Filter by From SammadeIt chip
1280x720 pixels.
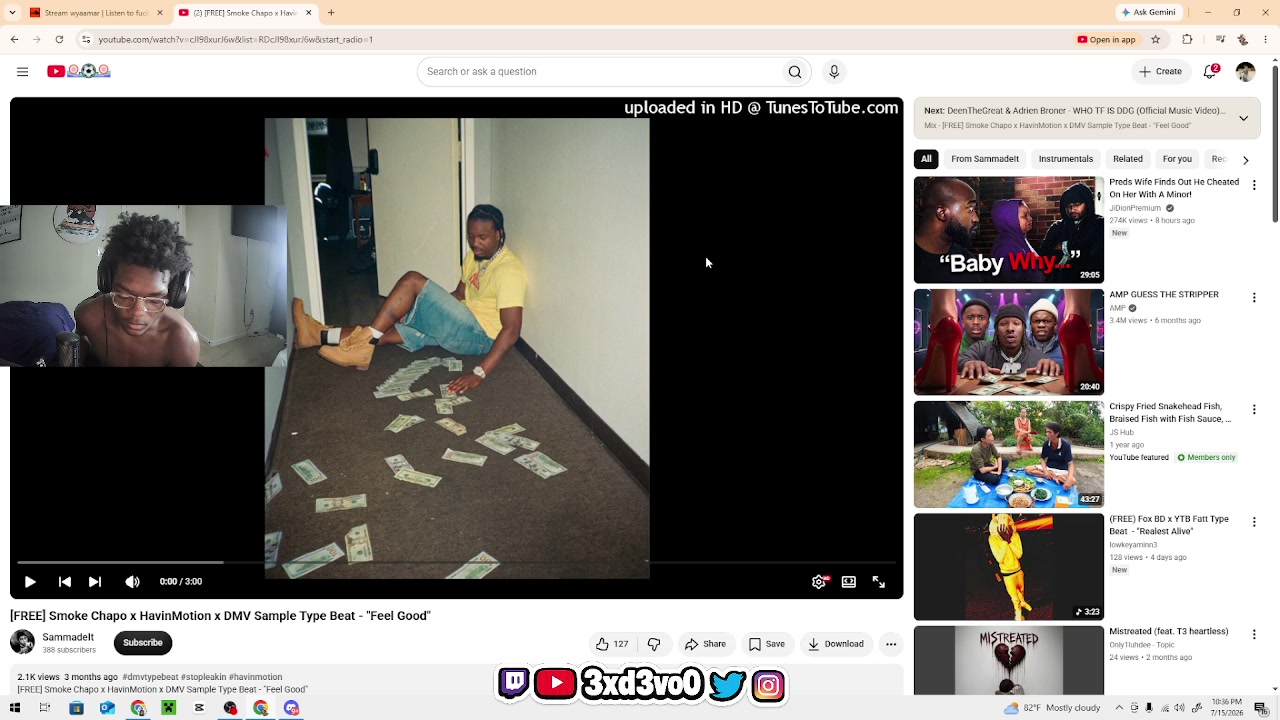point(985,159)
